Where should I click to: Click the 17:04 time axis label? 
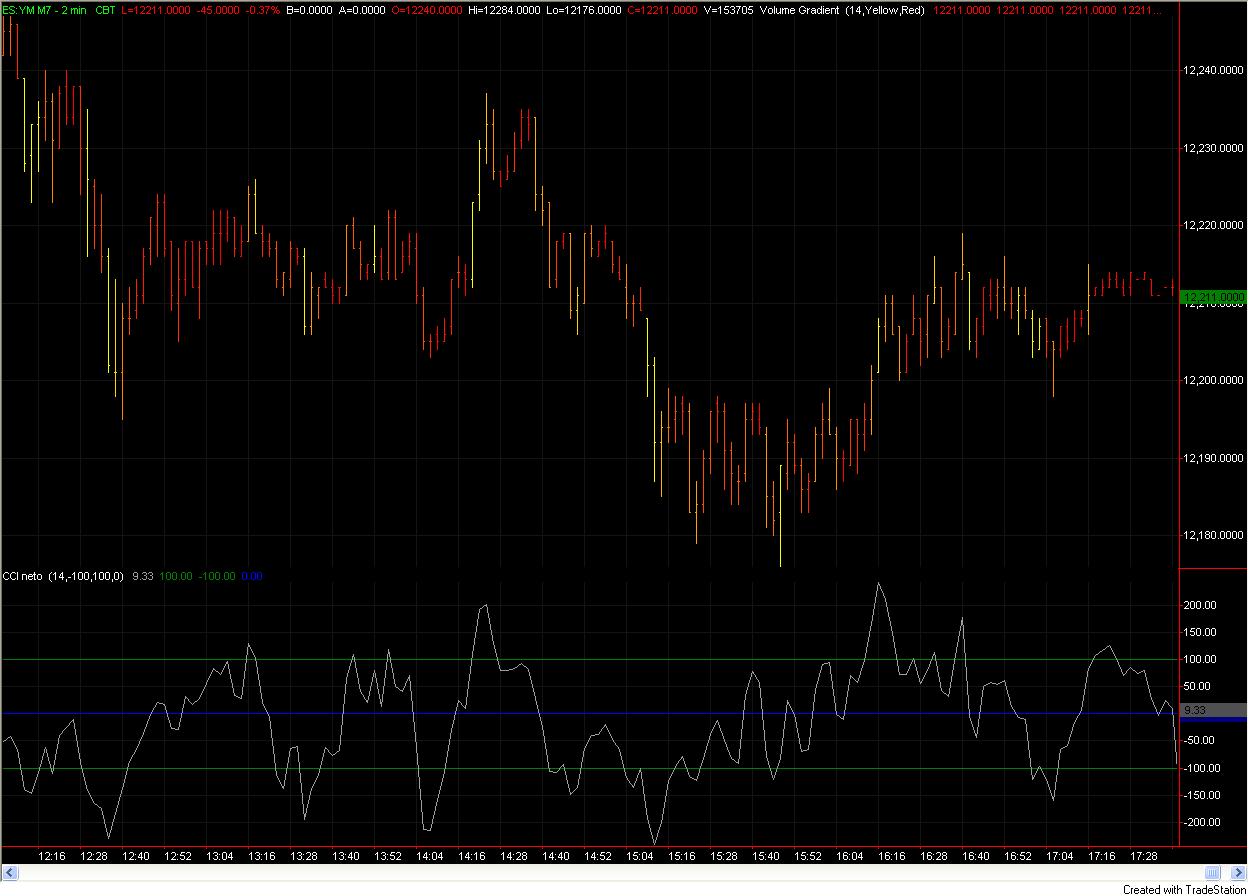[1060, 856]
